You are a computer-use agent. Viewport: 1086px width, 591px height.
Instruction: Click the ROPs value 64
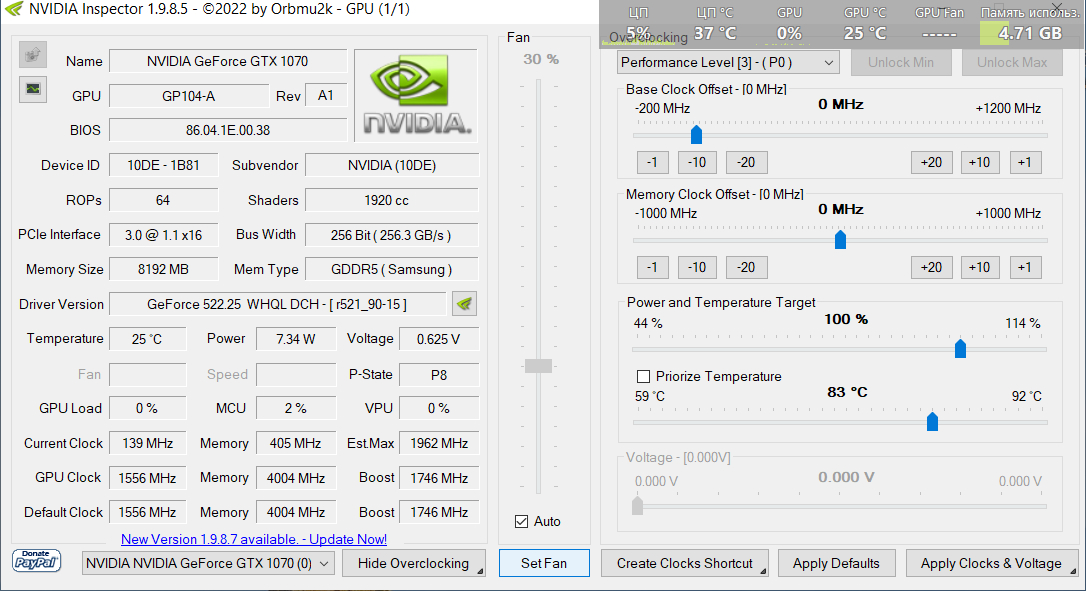[x=163, y=200]
